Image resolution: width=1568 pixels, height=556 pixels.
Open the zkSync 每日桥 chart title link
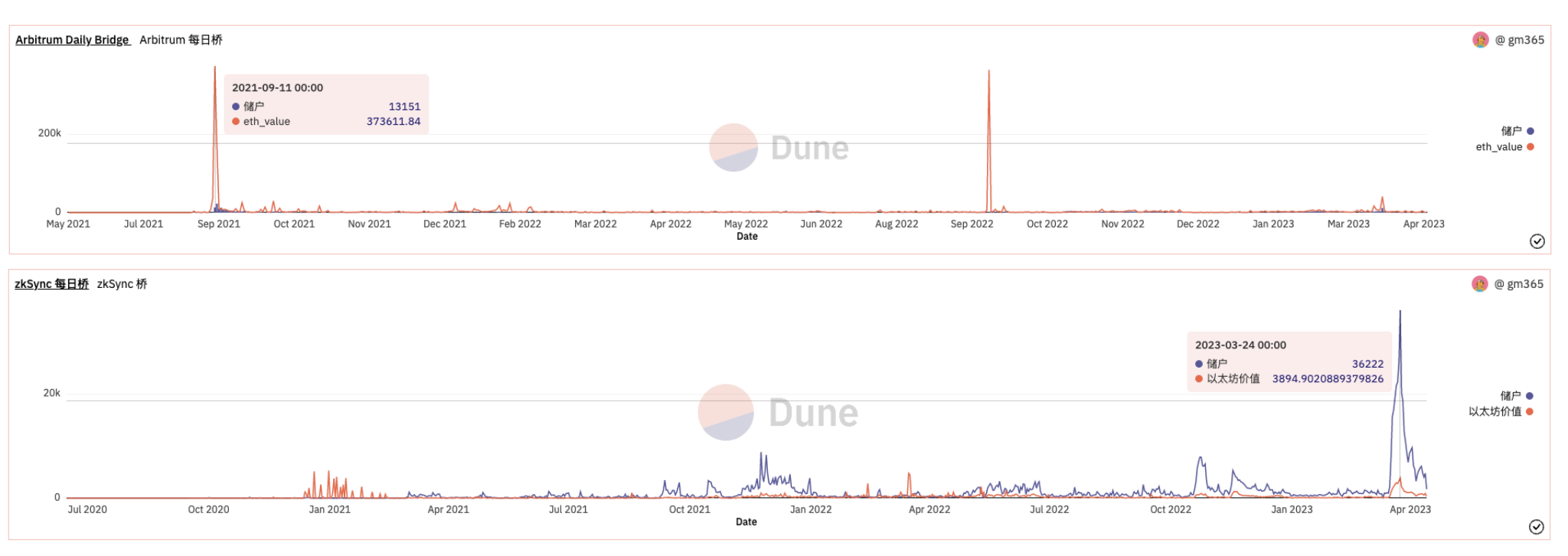click(51, 284)
